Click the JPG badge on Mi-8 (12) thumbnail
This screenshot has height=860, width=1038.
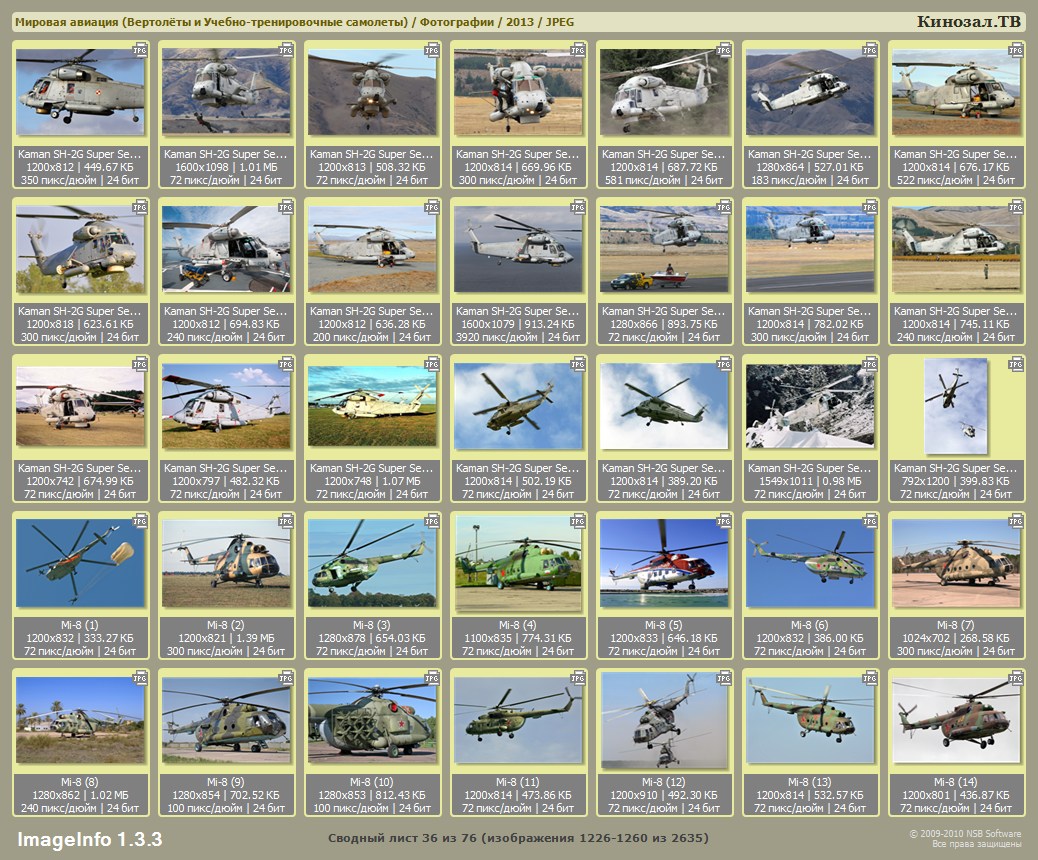[x=724, y=677]
